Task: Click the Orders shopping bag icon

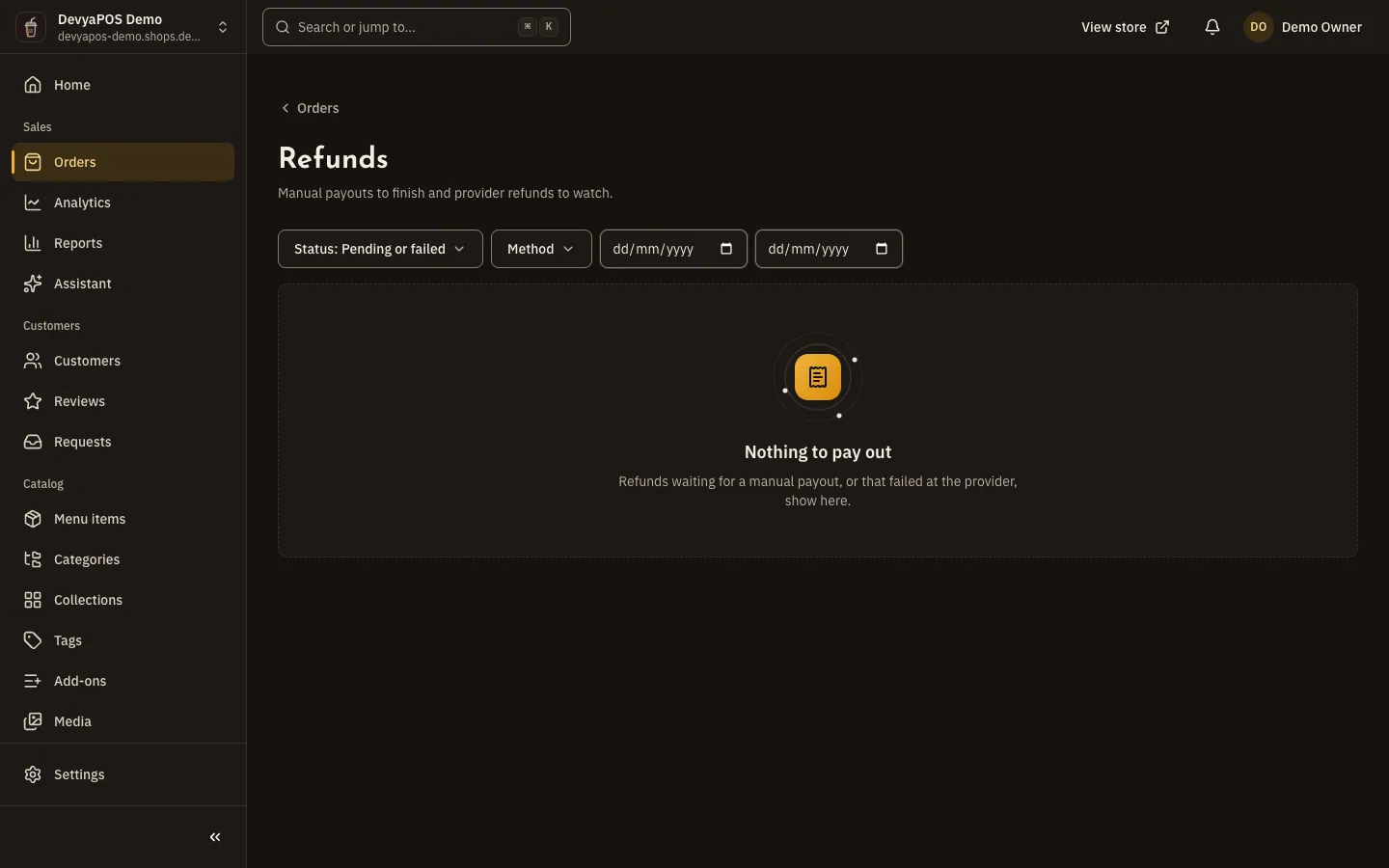Action: point(33,162)
